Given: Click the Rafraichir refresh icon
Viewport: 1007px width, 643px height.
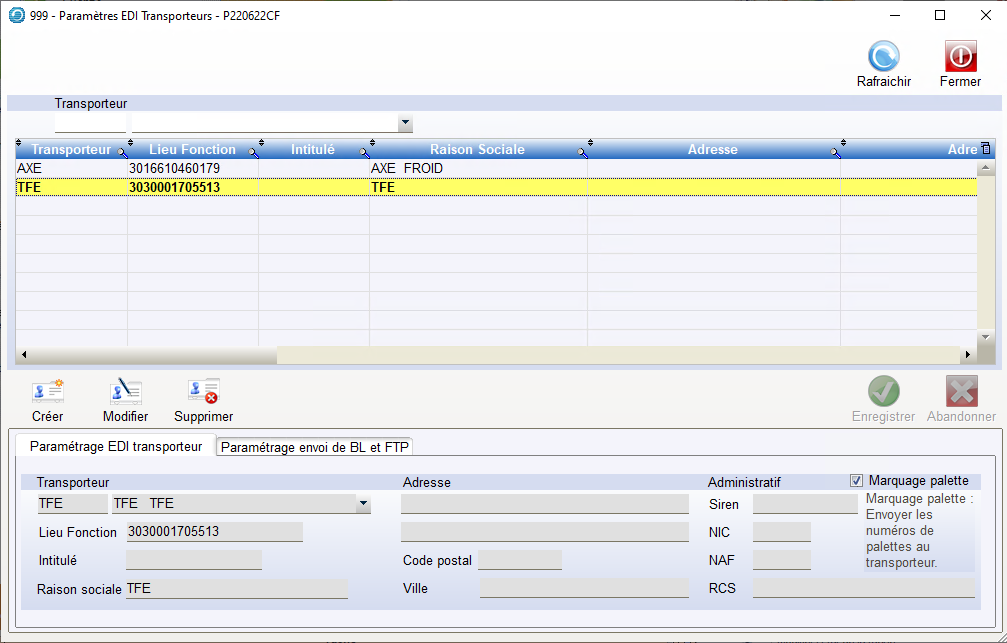Looking at the screenshot, I should click(883, 57).
